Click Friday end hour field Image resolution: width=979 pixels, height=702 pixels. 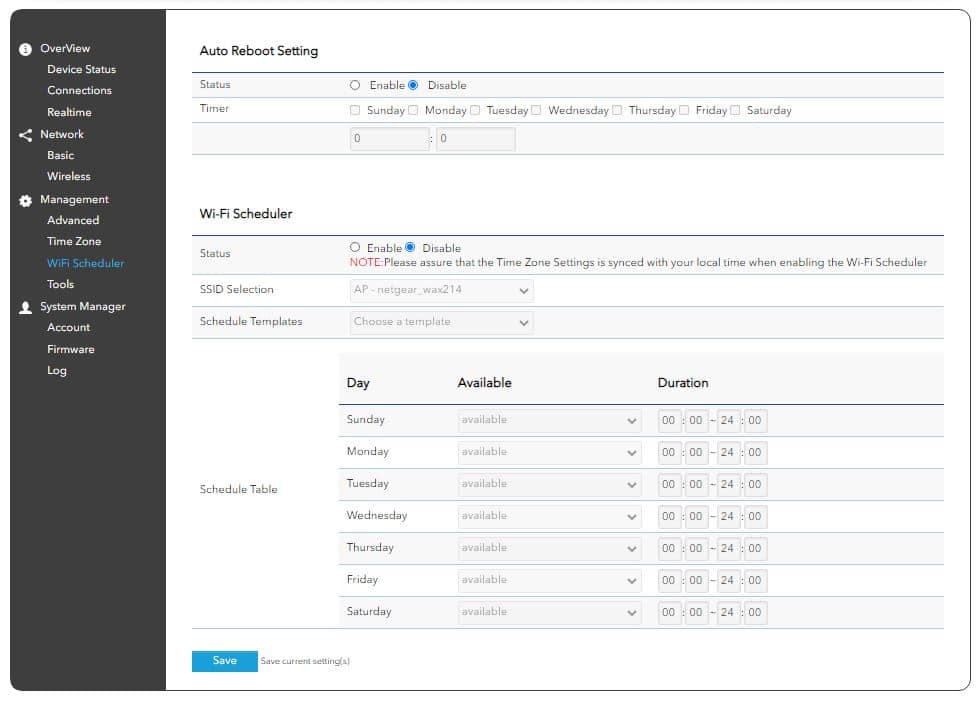pos(727,581)
